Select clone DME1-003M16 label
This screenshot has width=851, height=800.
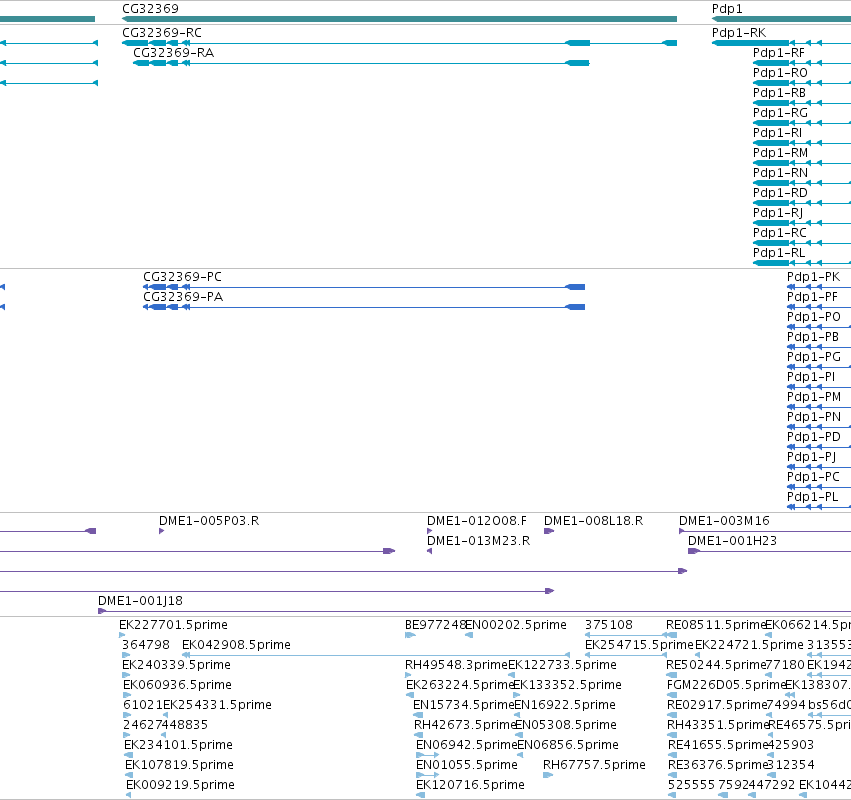(724, 521)
